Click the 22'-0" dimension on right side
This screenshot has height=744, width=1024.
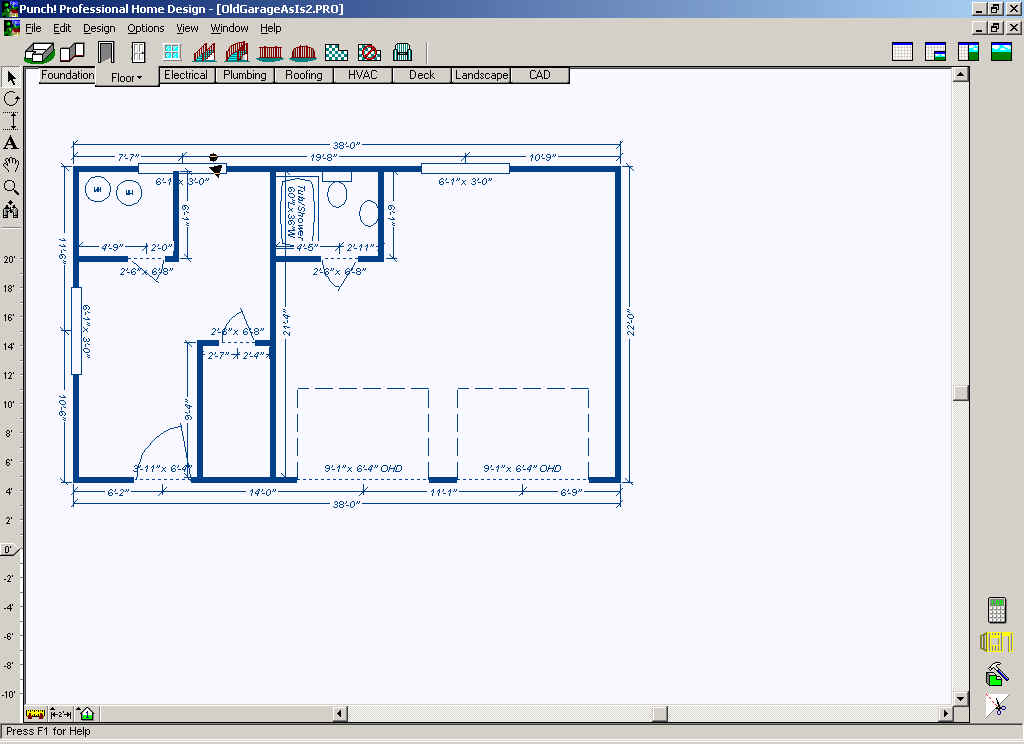coord(631,323)
